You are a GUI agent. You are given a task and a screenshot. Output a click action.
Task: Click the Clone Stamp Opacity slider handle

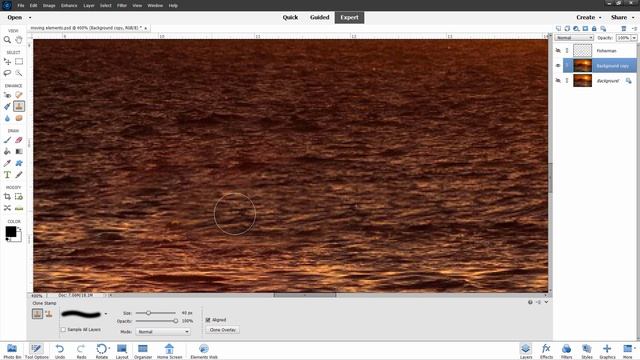176,321
